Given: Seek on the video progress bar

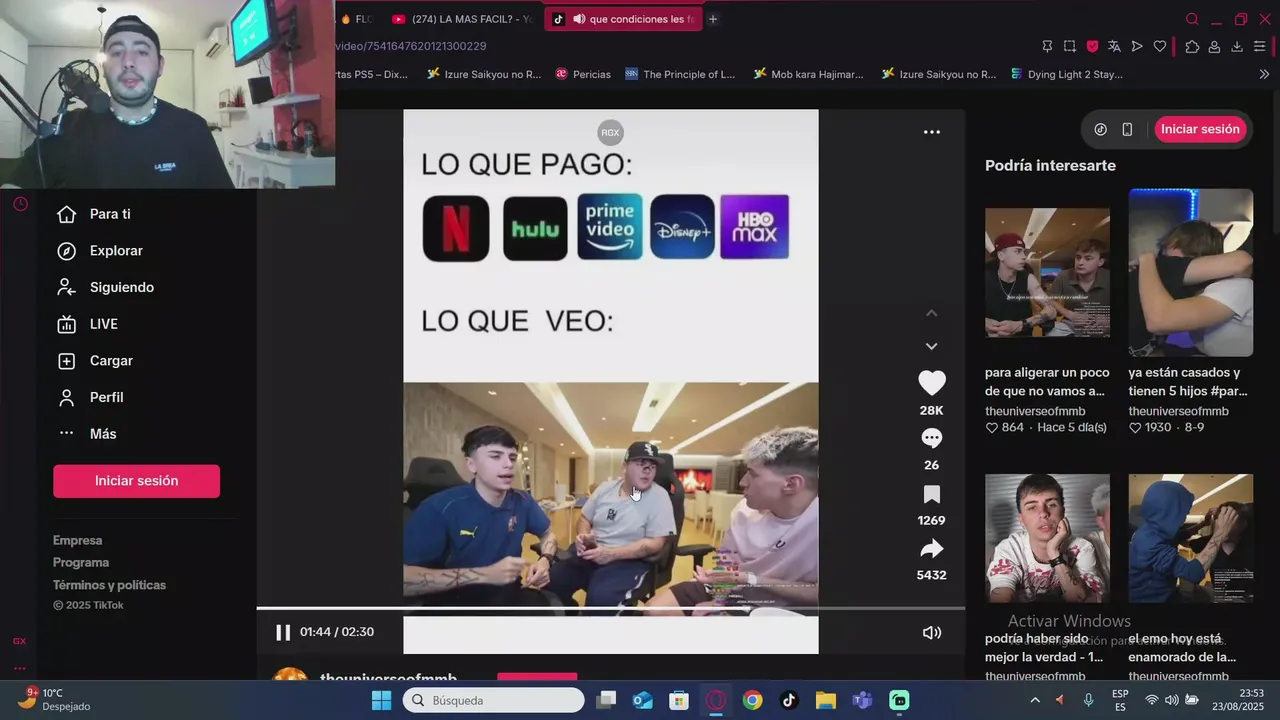Looking at the screenshot, I should 610,608.
